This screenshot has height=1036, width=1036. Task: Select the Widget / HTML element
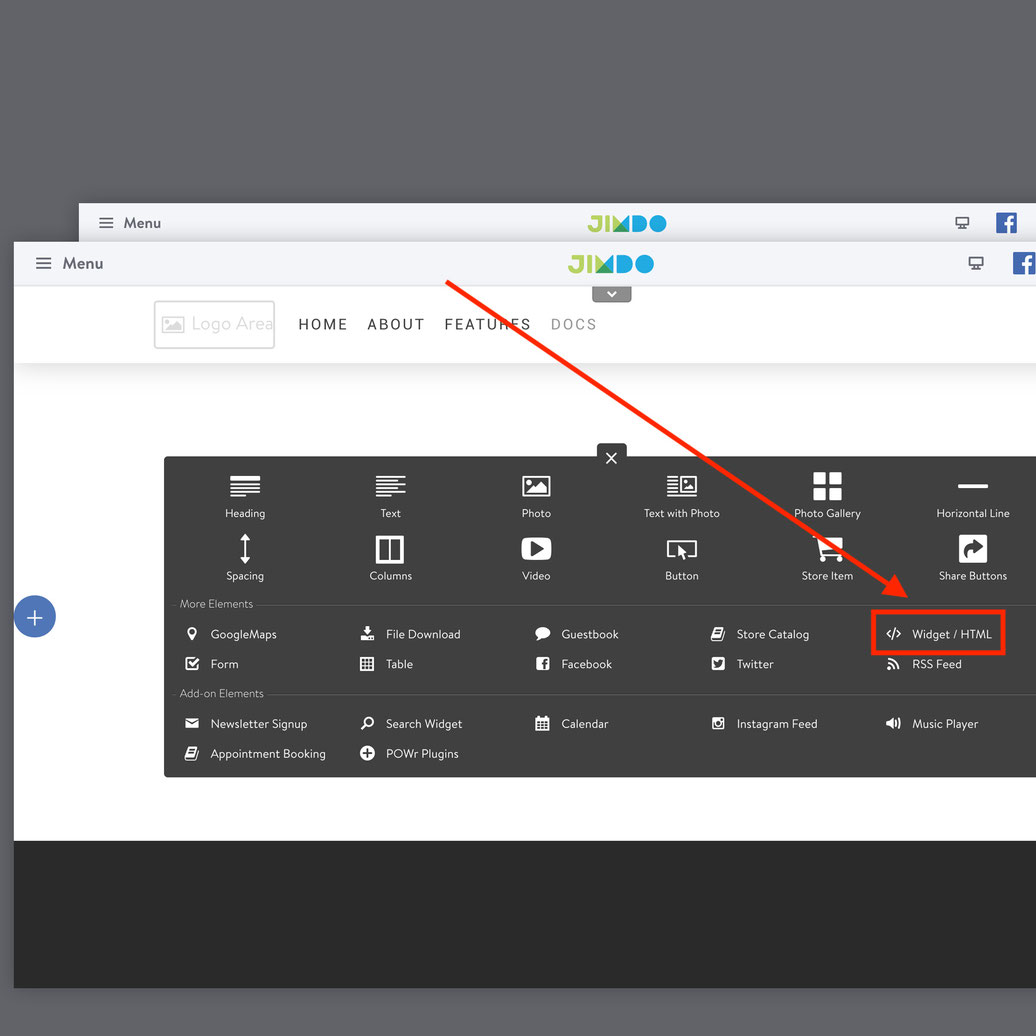[938, 634]
